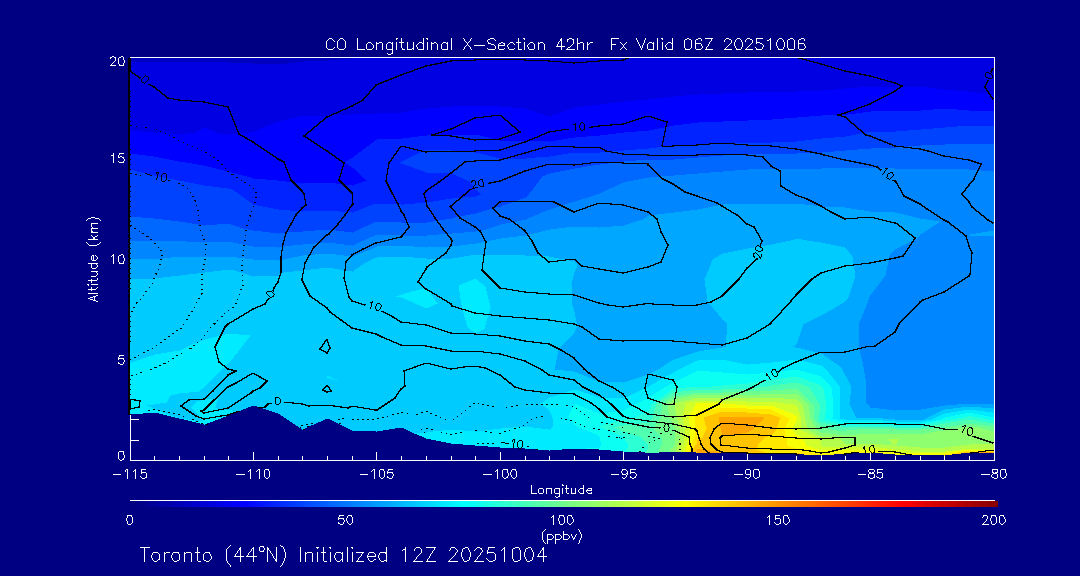Screen dimensions: 1080x576
Task: Select longitude tick label "-110"
Action: [253, 475]
